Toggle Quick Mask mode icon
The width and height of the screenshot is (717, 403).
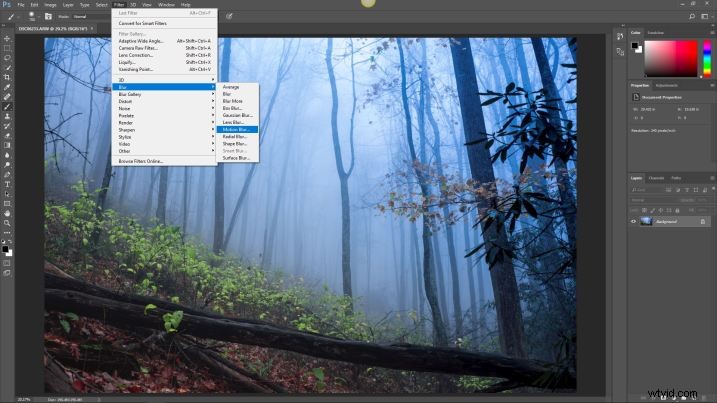pyautogui.click(x=7, y=263)
